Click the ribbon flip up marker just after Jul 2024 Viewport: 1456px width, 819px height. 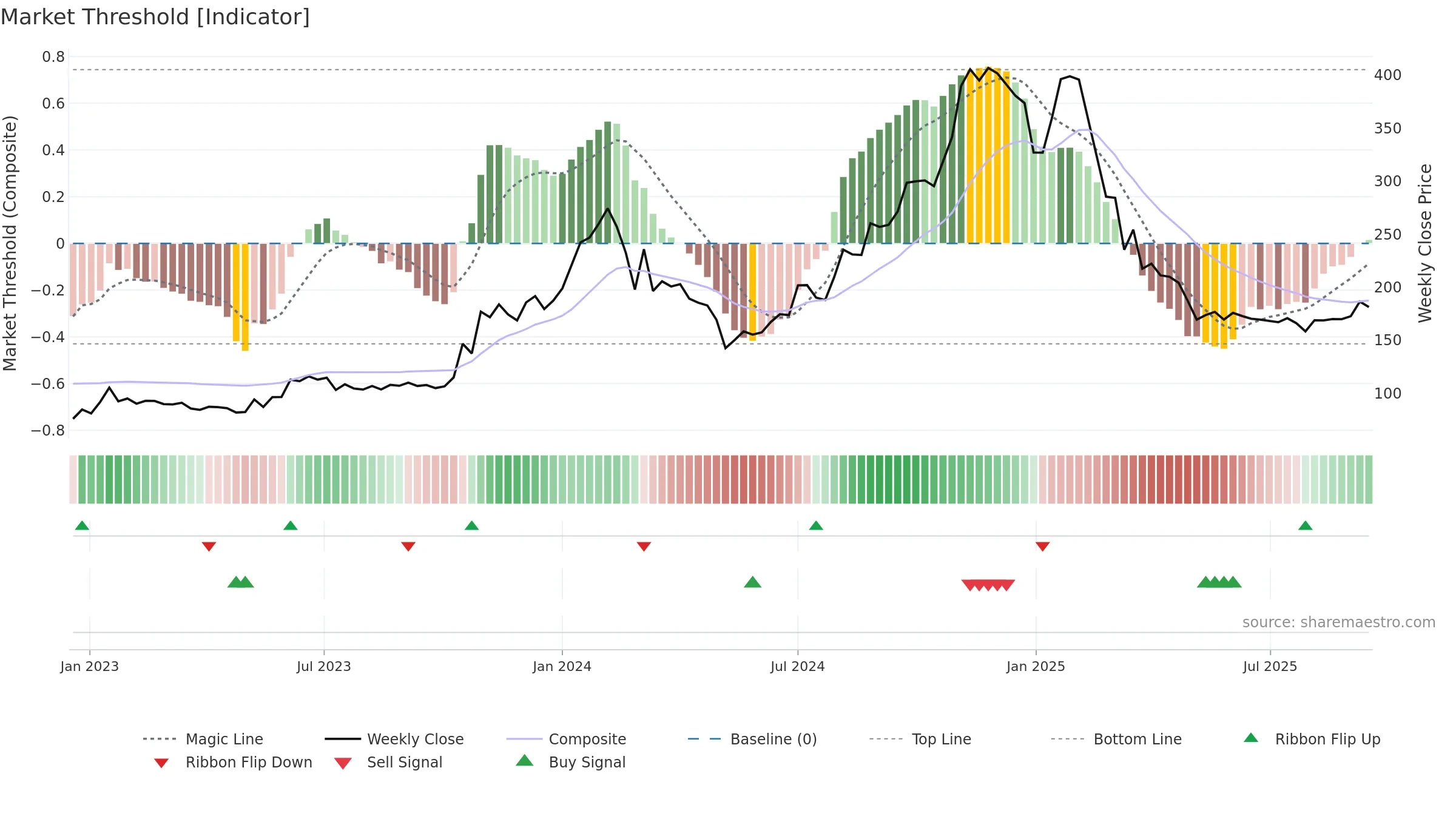pyautogui.click(x=816, y=525)
